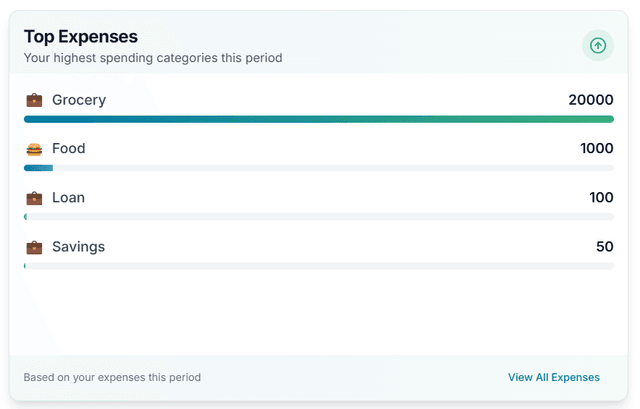The height and width of the screenshot is (409, 640).
Task: Click the Loan progress bar
Action: coord(319,217)
